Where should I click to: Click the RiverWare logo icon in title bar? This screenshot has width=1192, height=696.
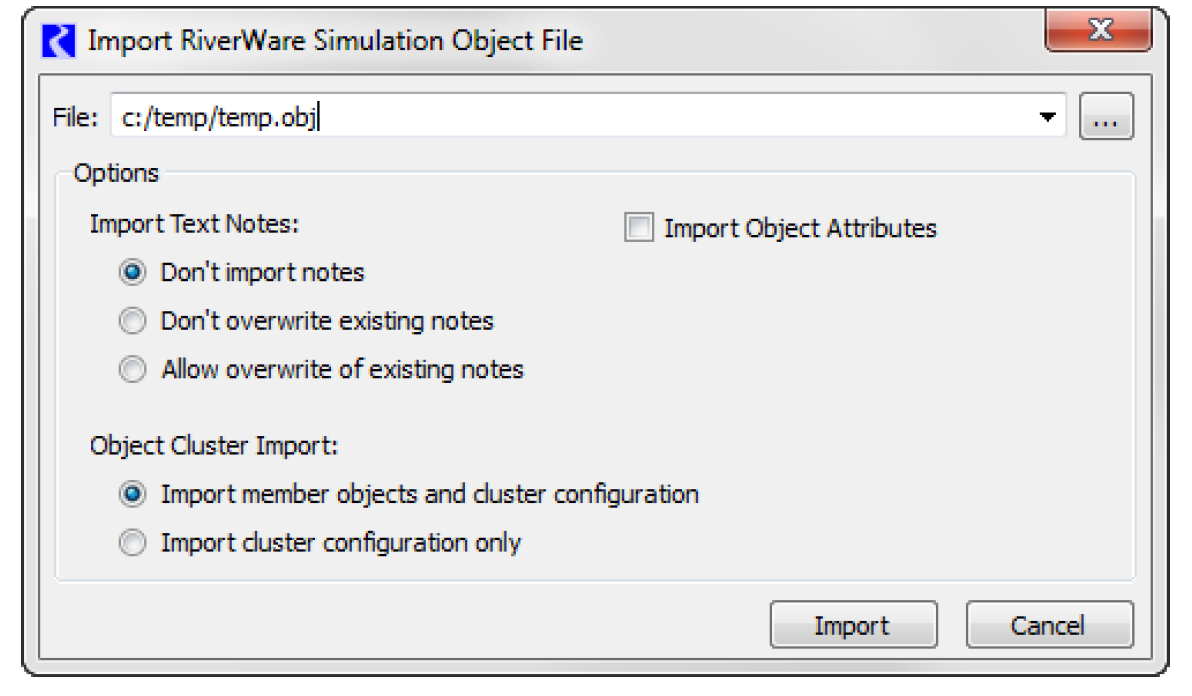coord(59,41)
